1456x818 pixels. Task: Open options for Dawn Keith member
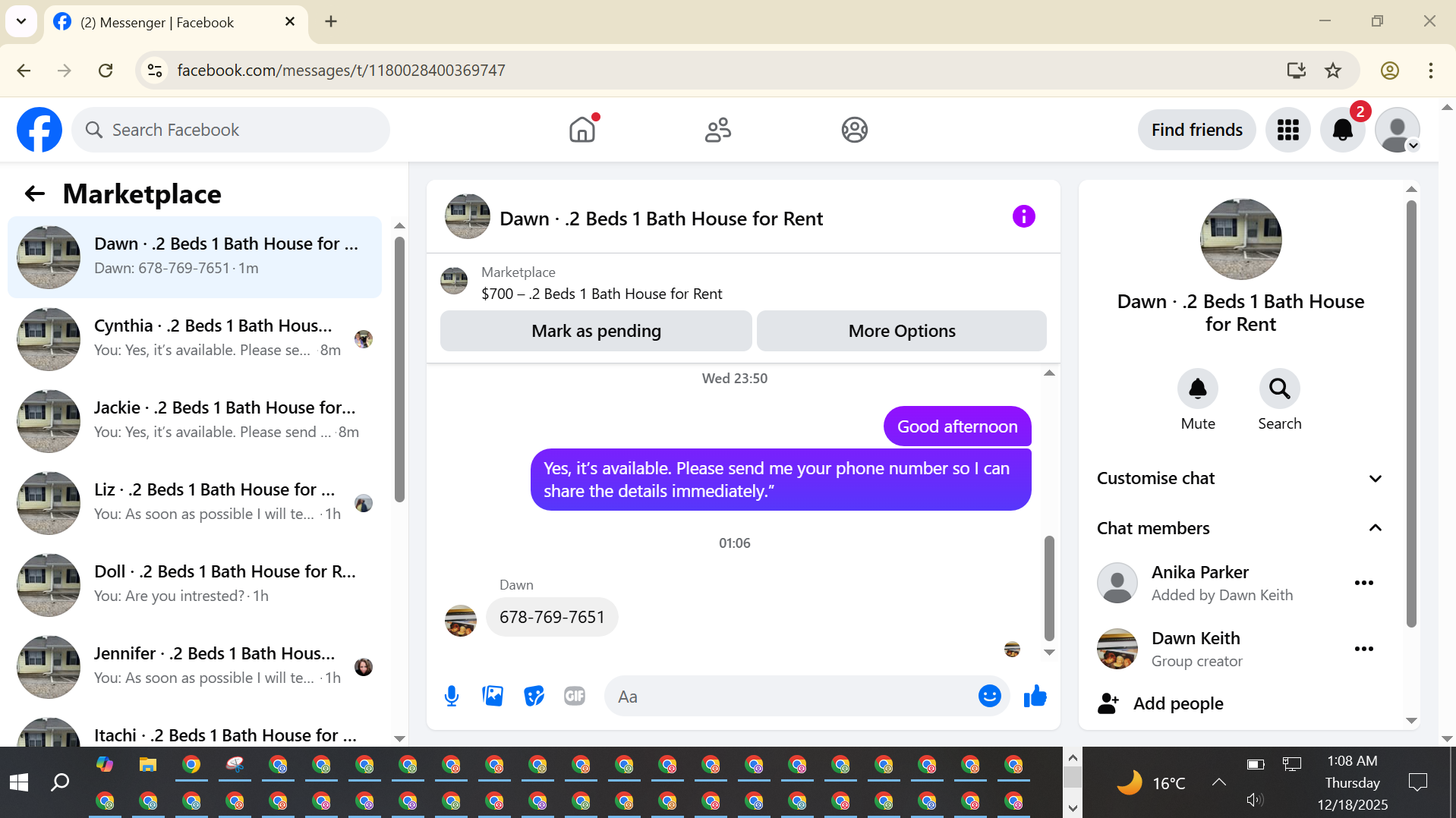pos(1364,649)
